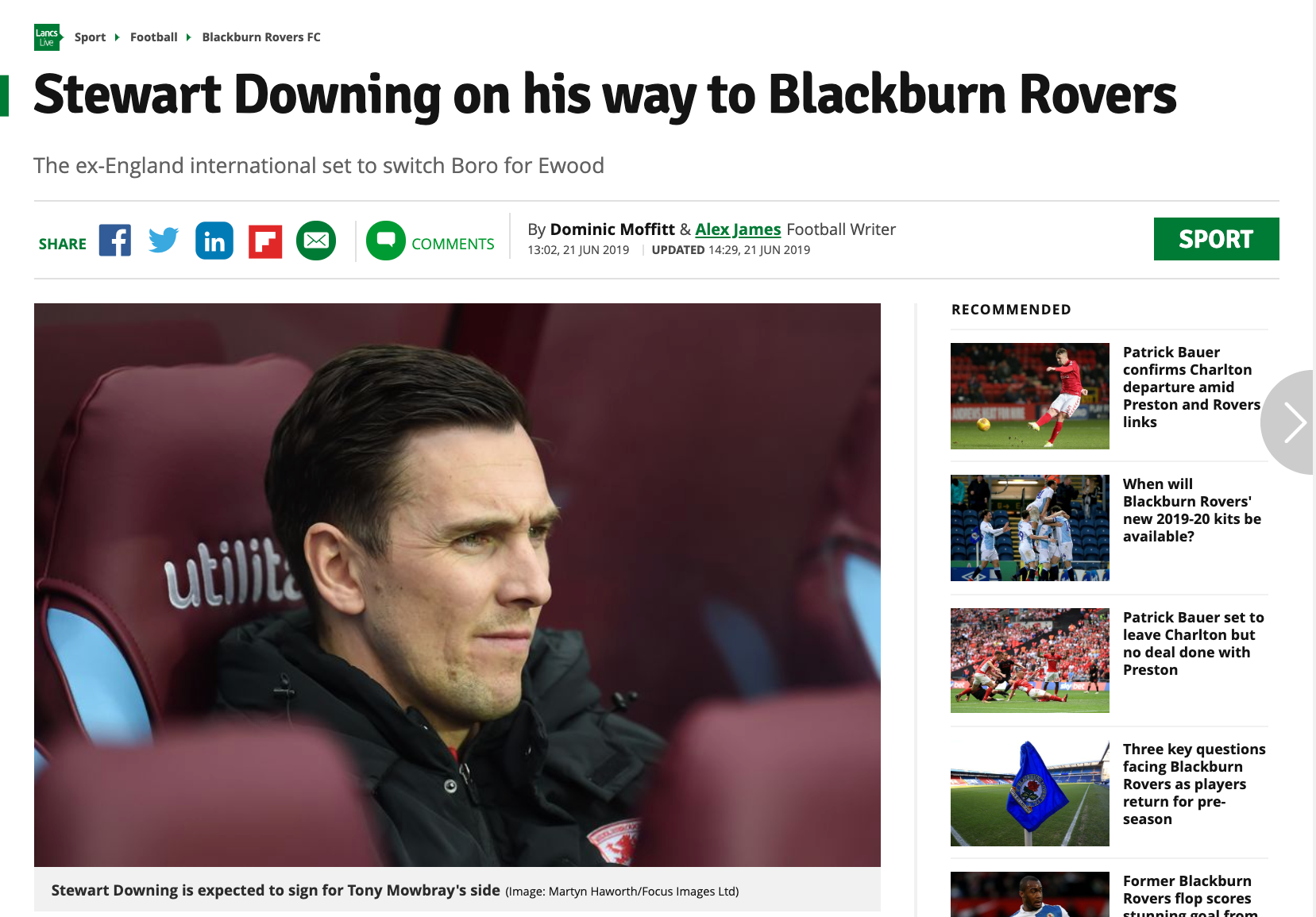Click the COMMENTS text link
1316x917 pixels.
(453, 244)
